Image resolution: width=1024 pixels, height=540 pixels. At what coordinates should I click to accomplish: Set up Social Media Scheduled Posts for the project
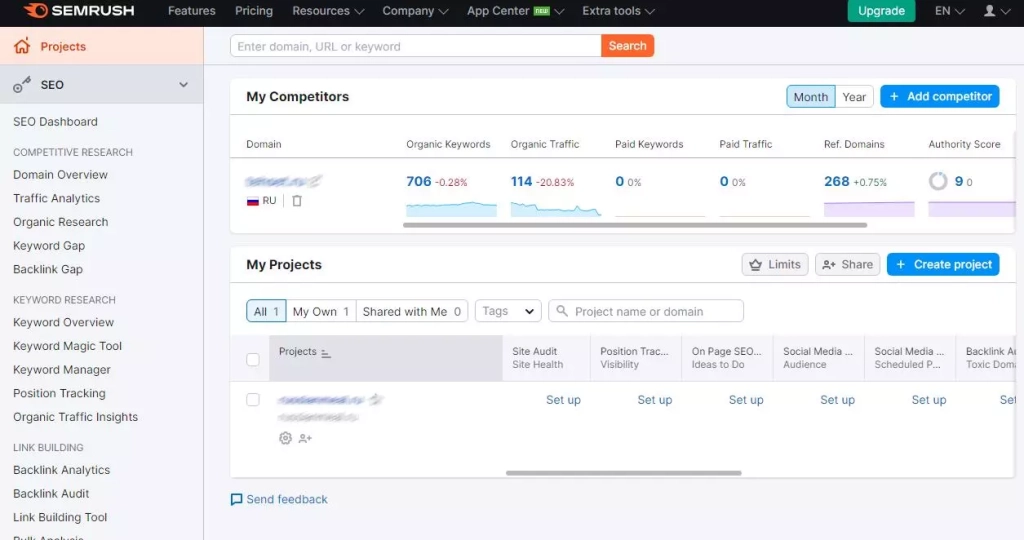click(x=929, y=400)
